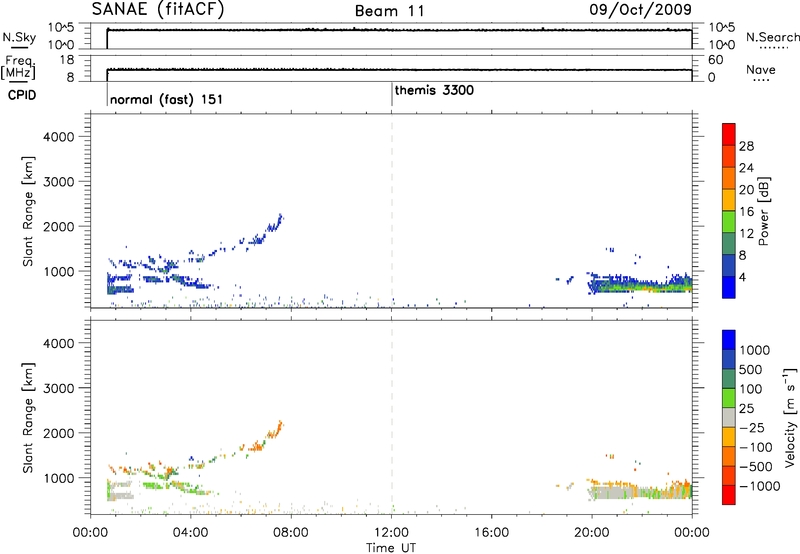
Task: Click the 'Beam 11' header label
Action: click(389, 11)
